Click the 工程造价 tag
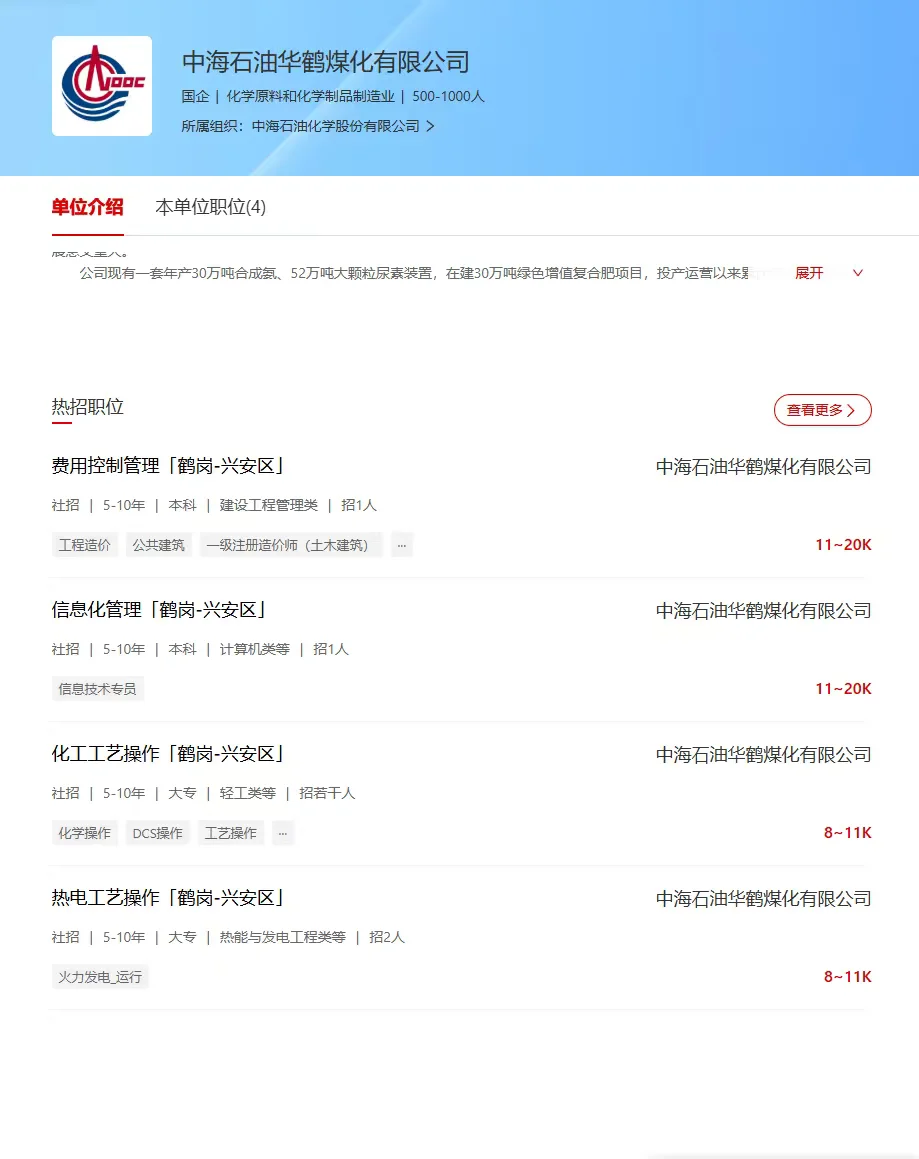 [x=84, y=545]
